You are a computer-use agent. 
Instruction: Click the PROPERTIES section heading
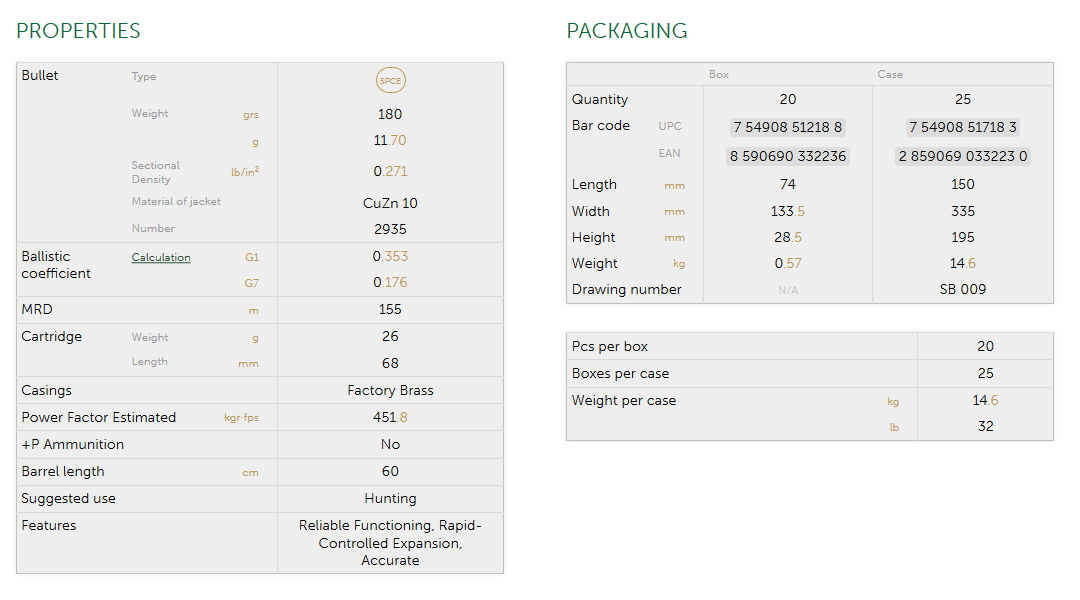tap(78, 31)
